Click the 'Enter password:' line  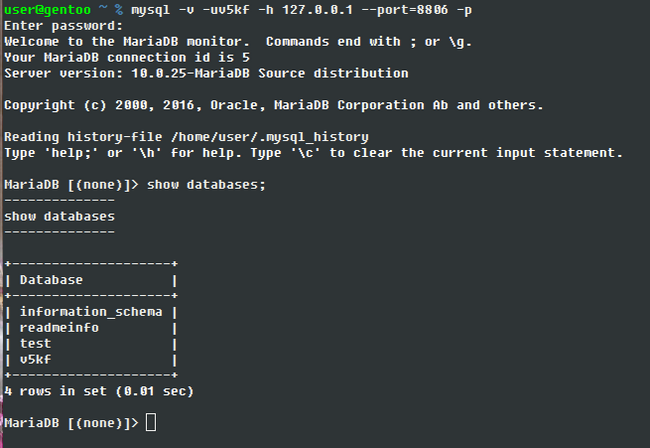(x=64, y=25)
